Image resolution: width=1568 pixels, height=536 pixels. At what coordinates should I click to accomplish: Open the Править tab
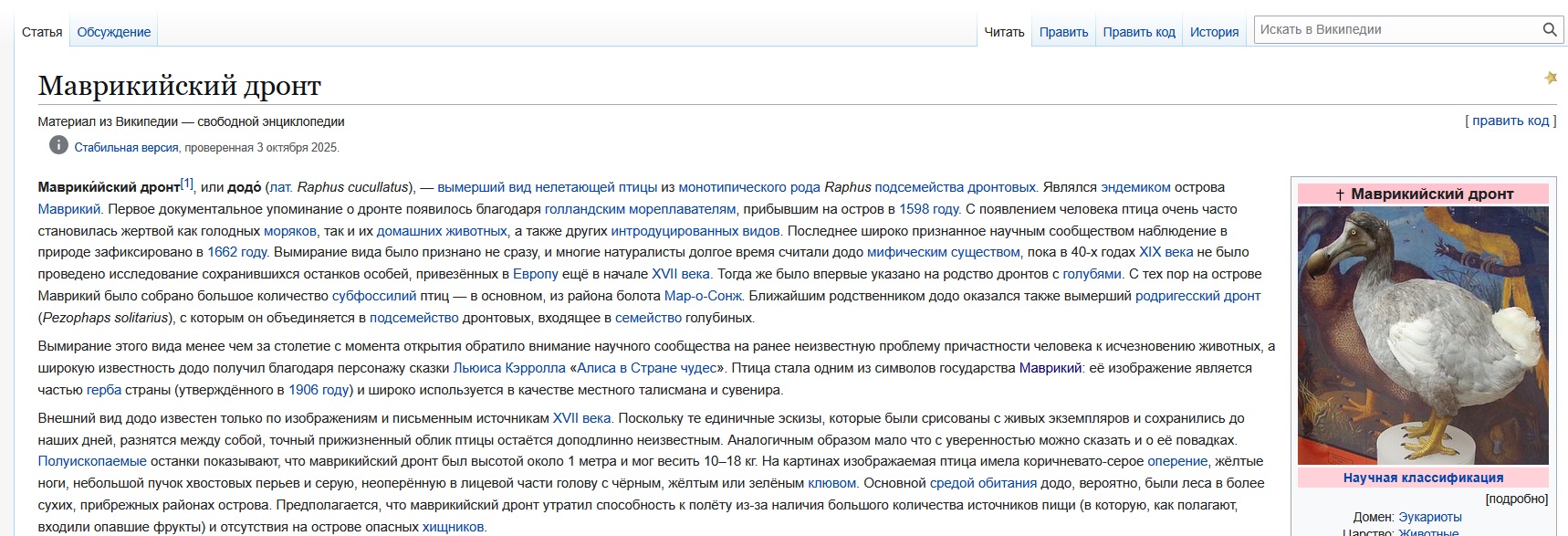(1063, 32)
